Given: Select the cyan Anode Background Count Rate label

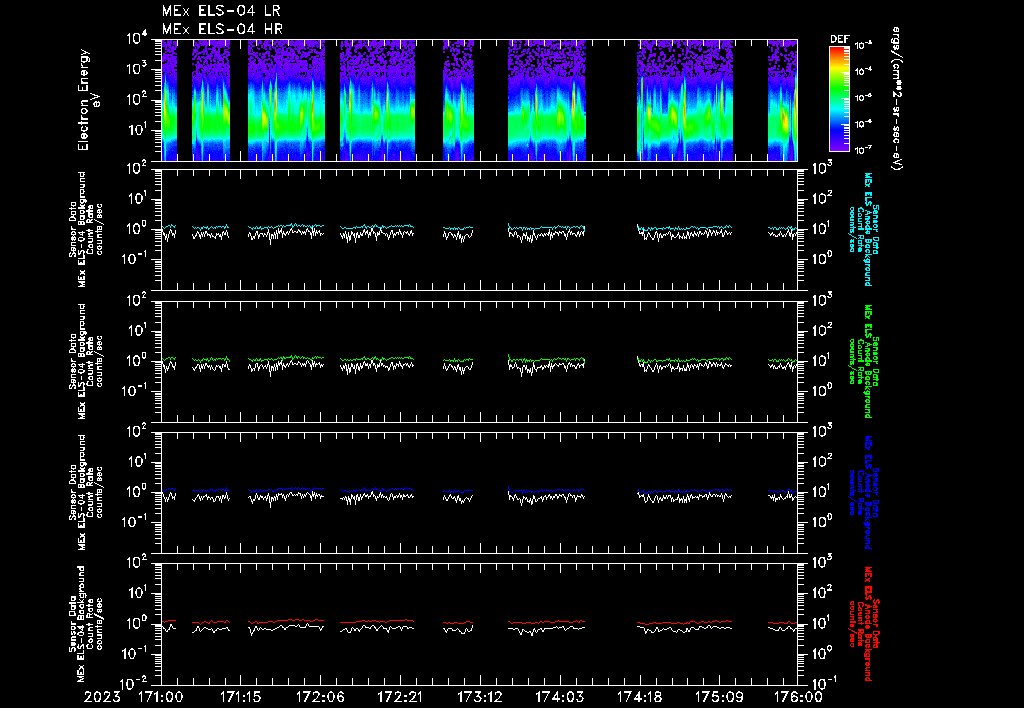Looking at the screenshot, I should pyautogui.click(x=863, y=229).
